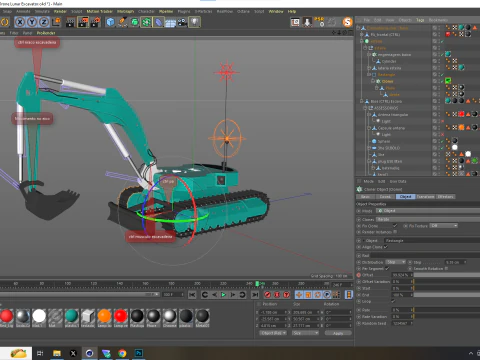Open the green array modeling icon
The width and height of the screenshot is (480, 360).
(146, 22)
